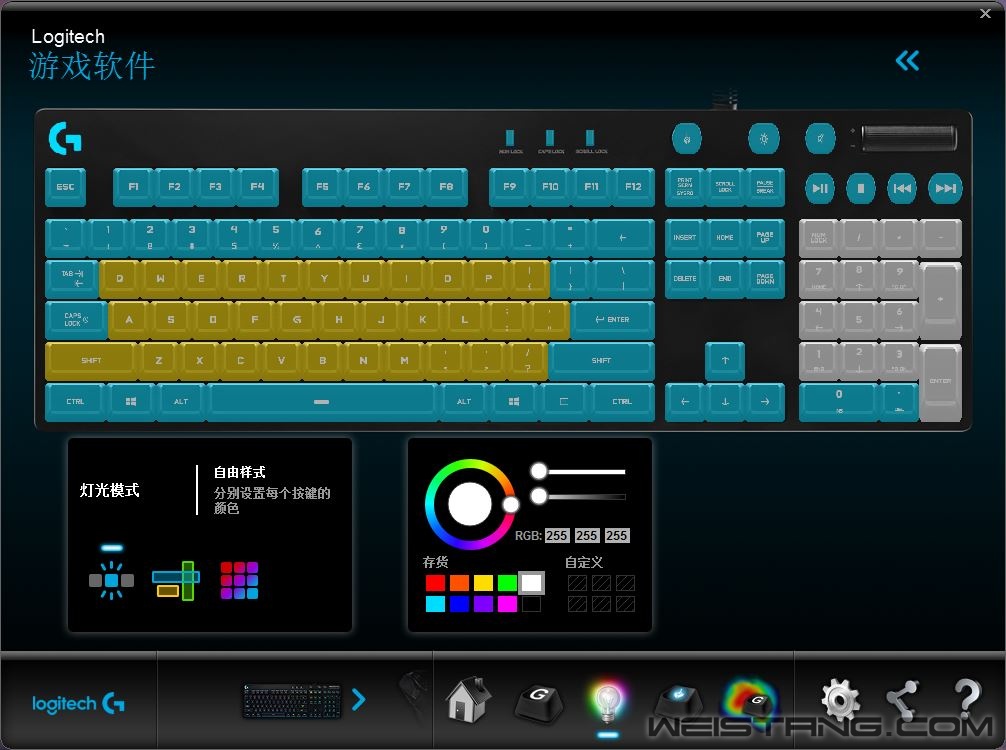
Task: Open settings with the gear icon
Action: pos(840,699)
